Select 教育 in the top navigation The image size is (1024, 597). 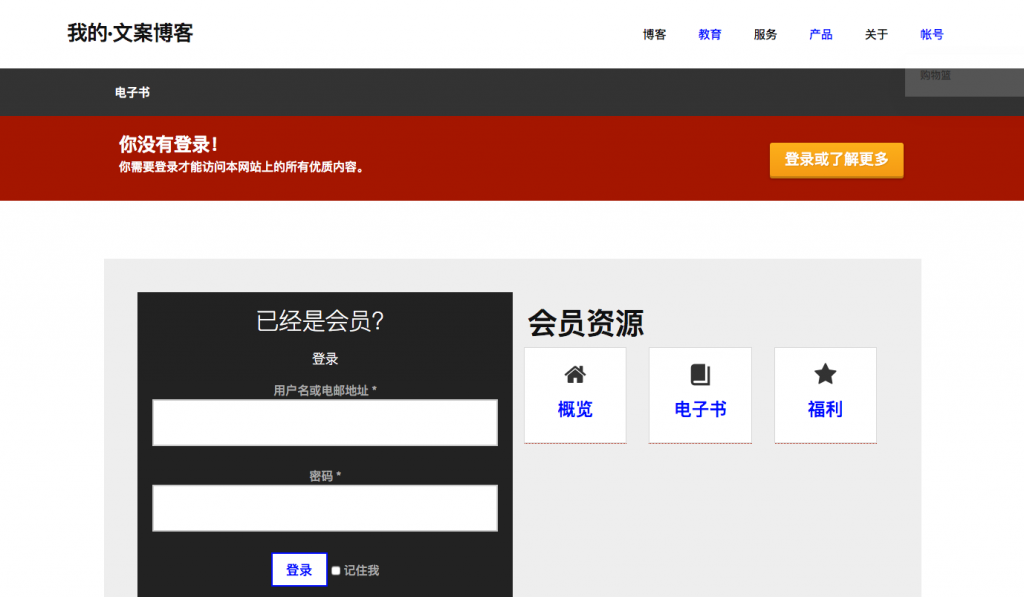710,35
